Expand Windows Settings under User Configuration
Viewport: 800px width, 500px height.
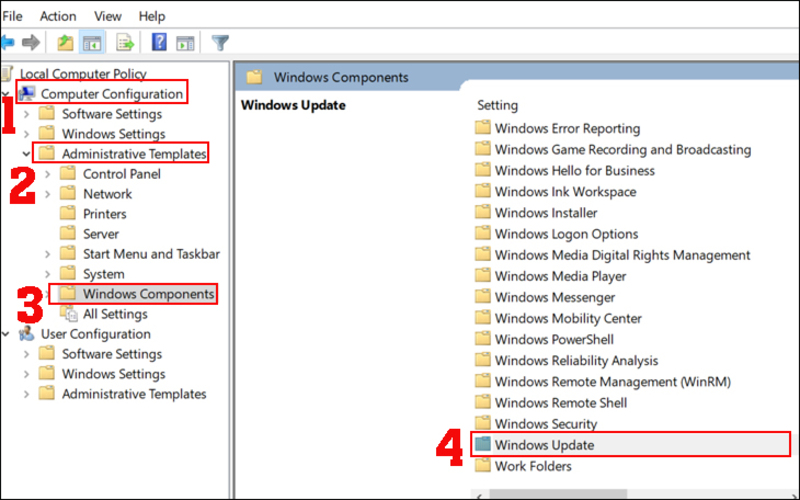[27, 374]
